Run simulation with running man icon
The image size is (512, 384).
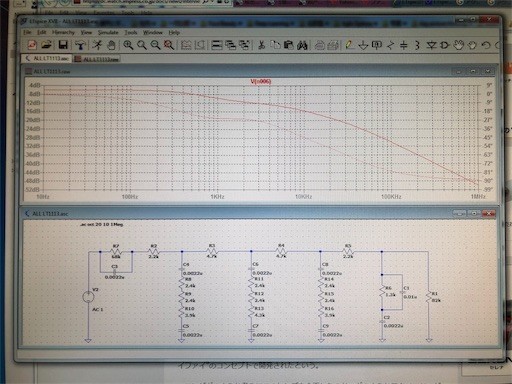pyautogui.click(x=97, y=45)
